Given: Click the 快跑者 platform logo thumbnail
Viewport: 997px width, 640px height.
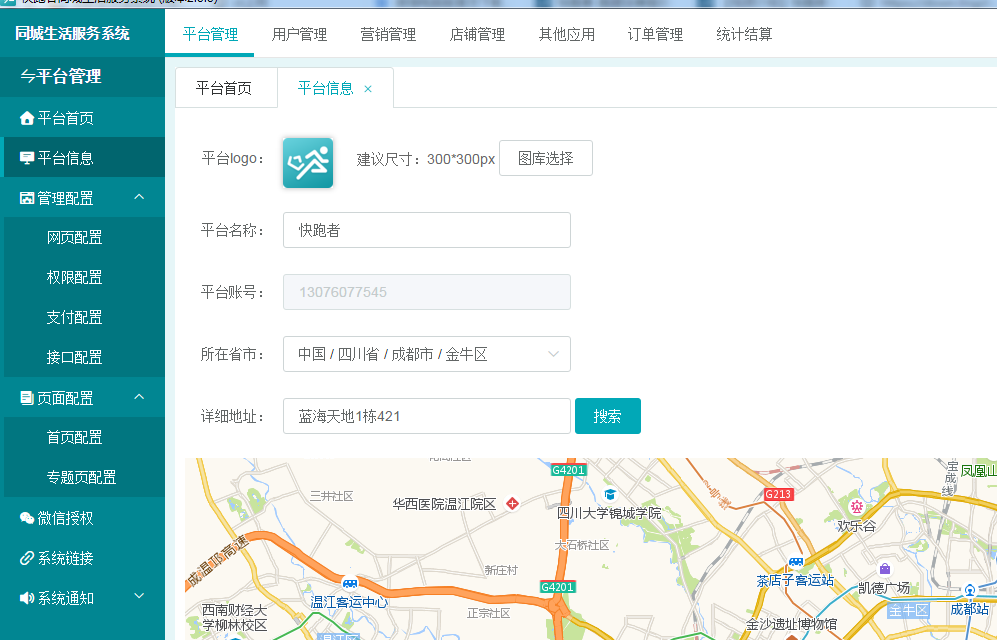Looking at the screenshot, I should [x=308, y=162].
